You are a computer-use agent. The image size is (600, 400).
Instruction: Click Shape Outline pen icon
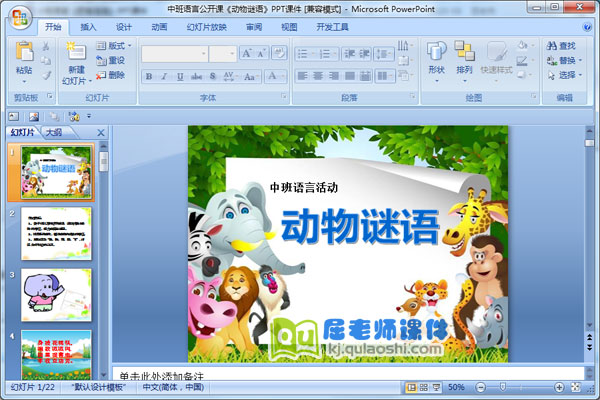point(523,60)
